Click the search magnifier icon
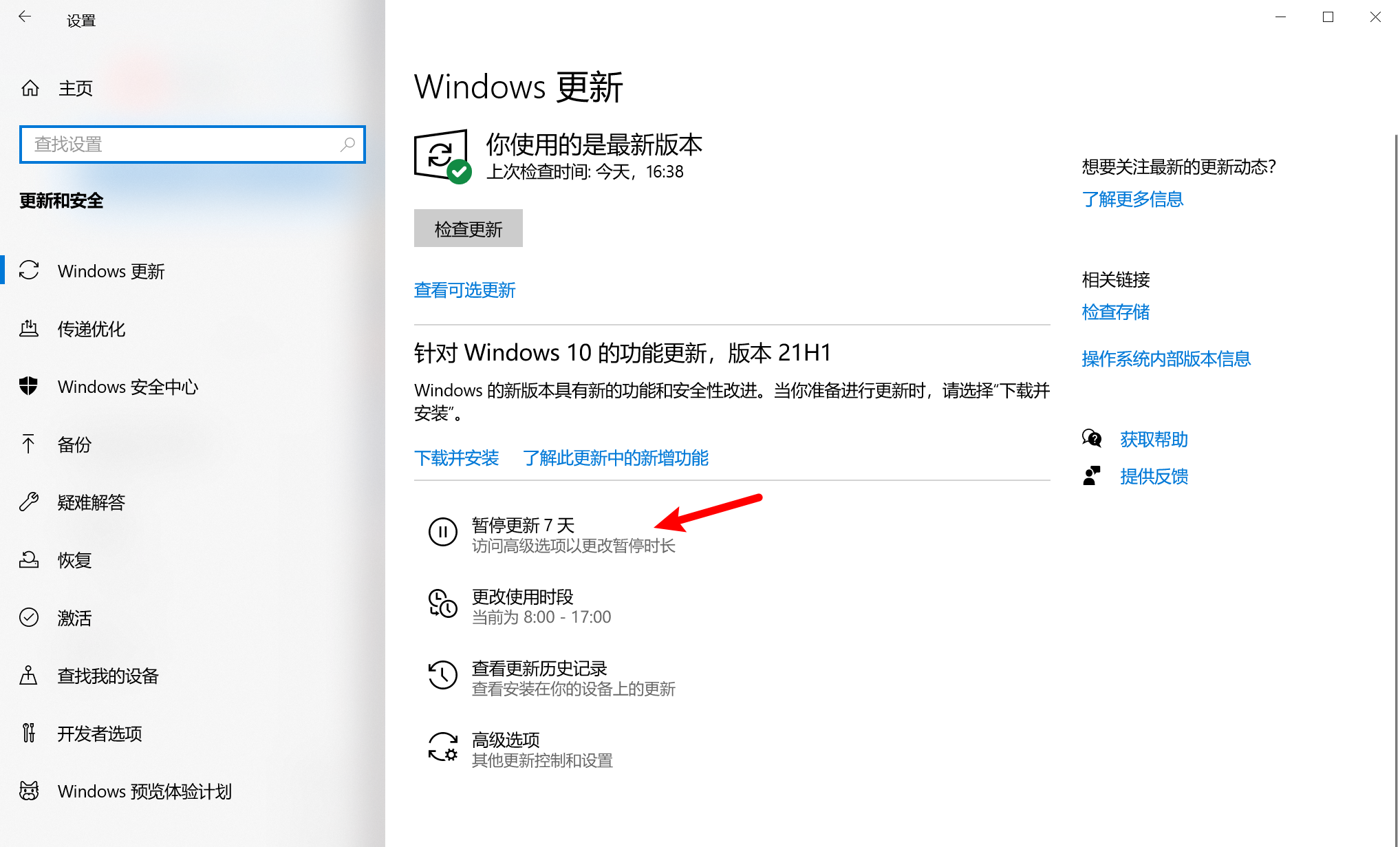The image size is (1400, 847). (x=347, y=144)
